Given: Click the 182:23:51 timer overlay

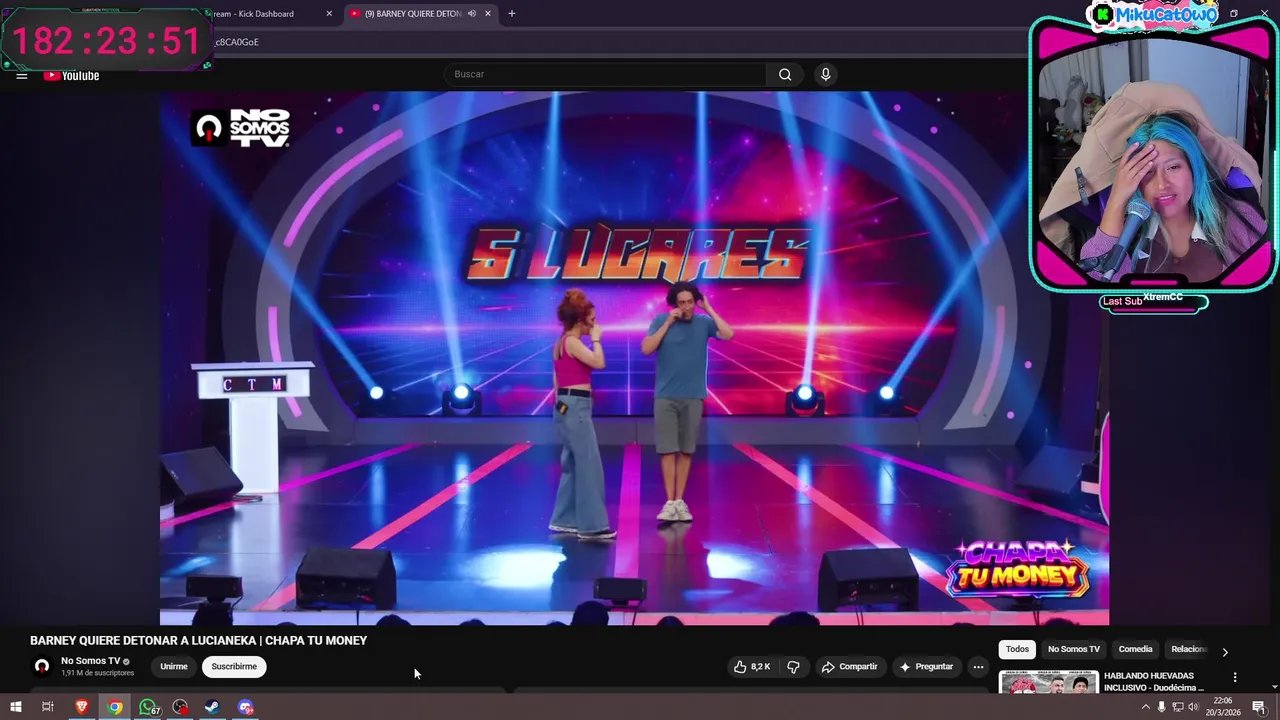Looking at the screenshot, I should click(106, 40).
